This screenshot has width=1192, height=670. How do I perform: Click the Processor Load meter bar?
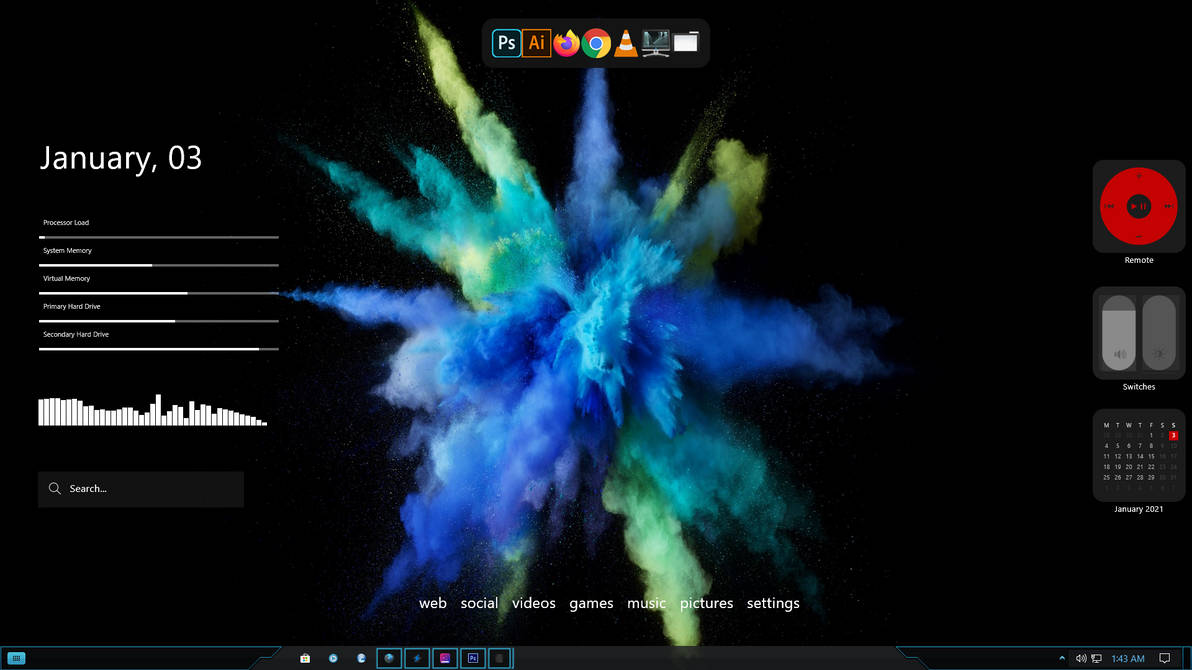[159, 237]
